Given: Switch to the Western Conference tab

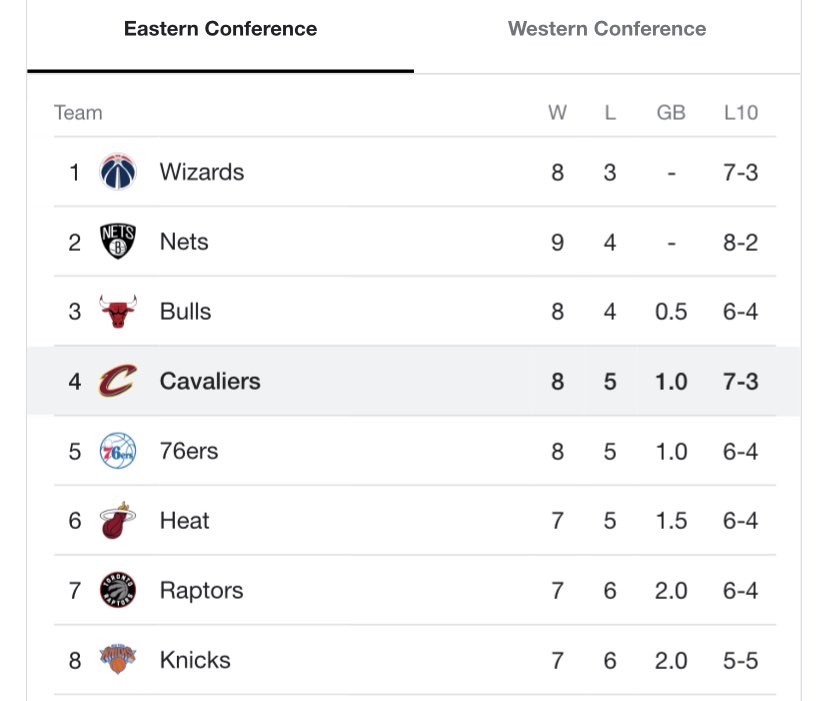Looking at the screenshot, I should click(607, 29).
